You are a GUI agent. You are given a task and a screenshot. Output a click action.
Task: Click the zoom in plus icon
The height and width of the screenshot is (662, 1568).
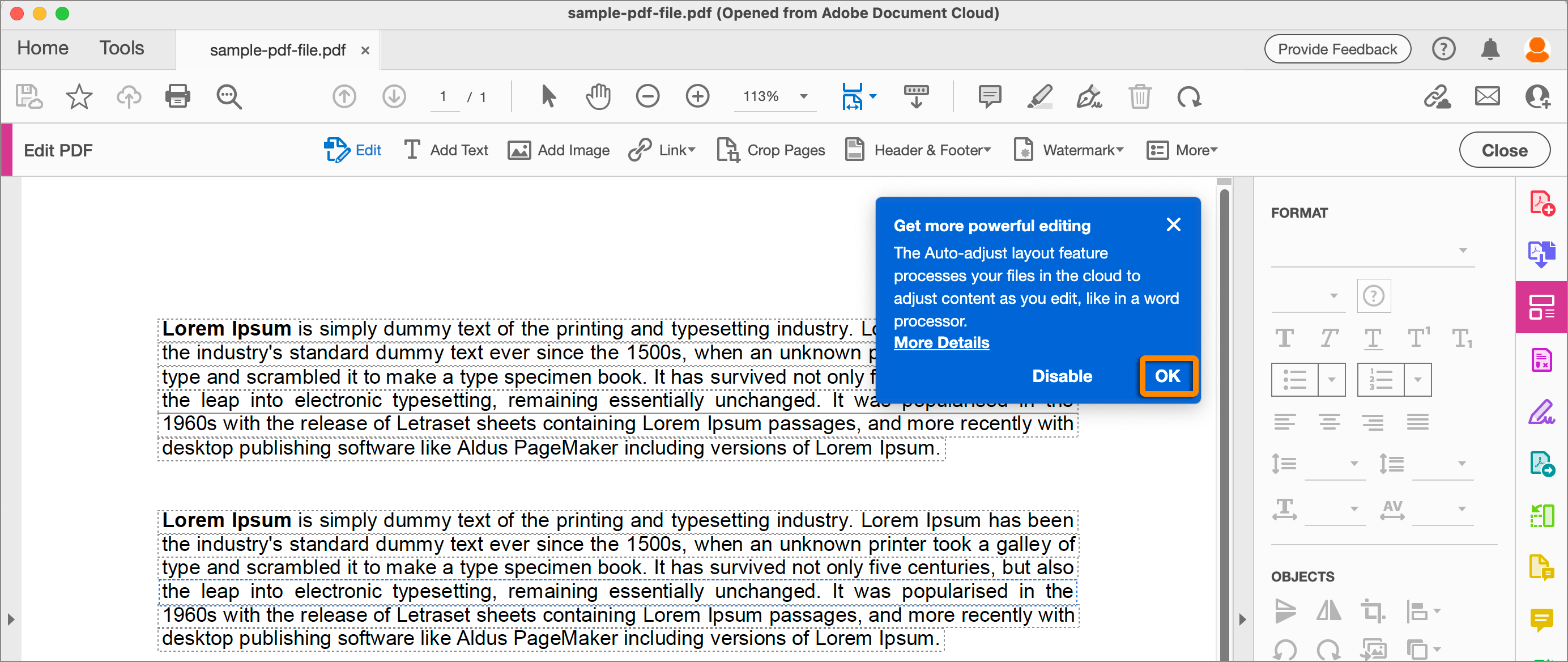[697, 96]
